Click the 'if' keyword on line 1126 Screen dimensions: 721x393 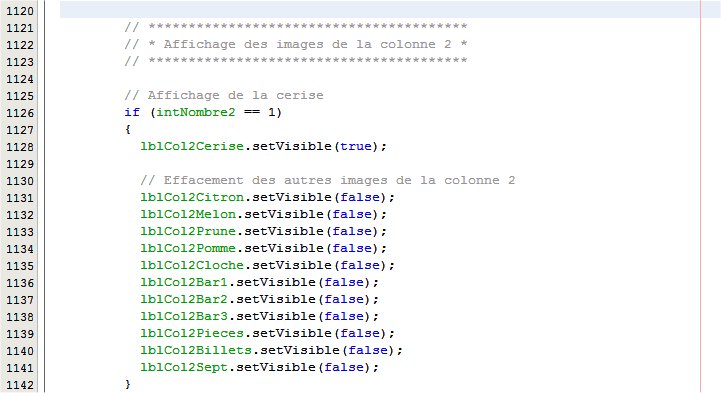(x=132, y=112)
